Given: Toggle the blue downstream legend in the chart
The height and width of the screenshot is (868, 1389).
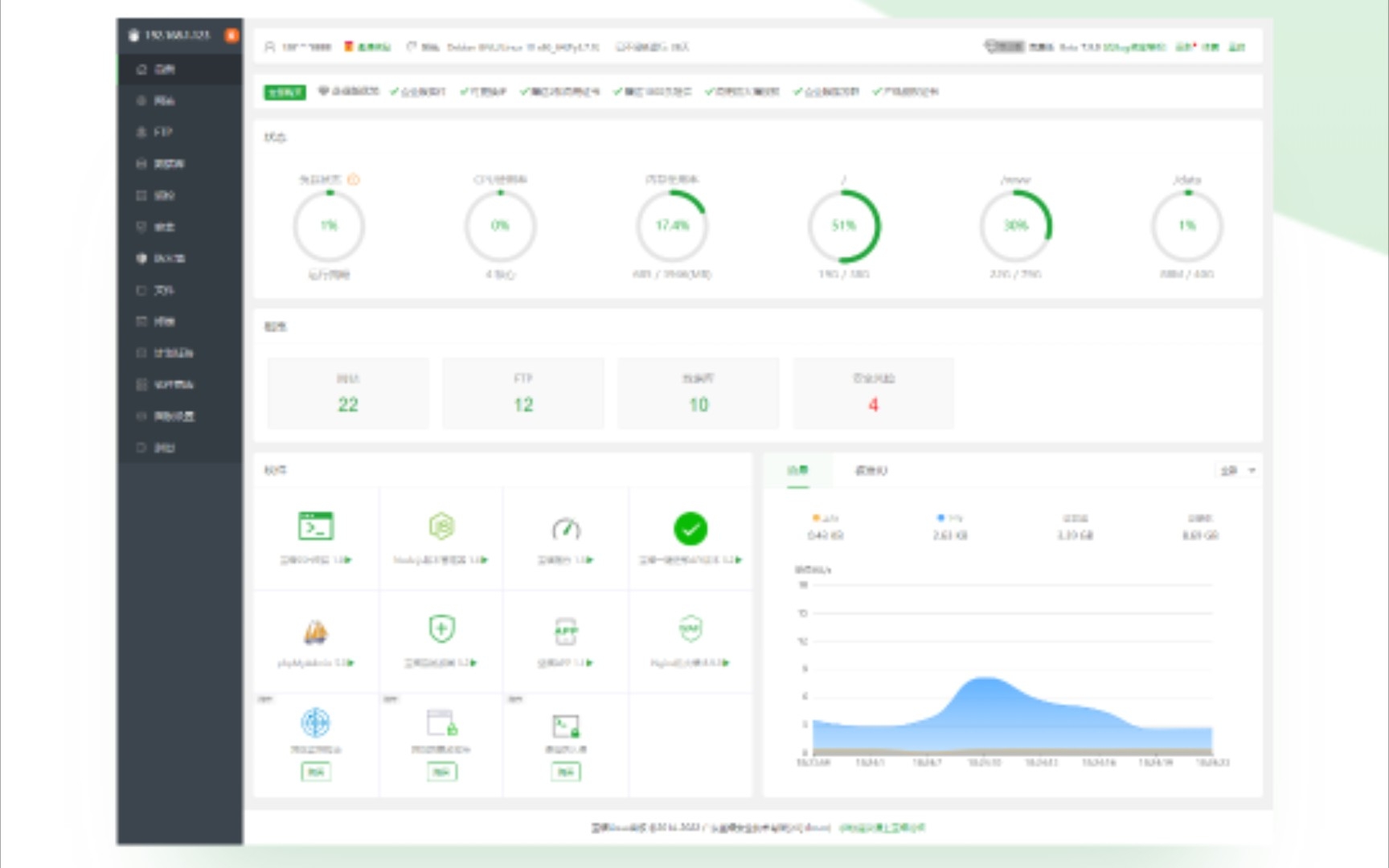Looking at the screenshot, I should click(950, 518).
